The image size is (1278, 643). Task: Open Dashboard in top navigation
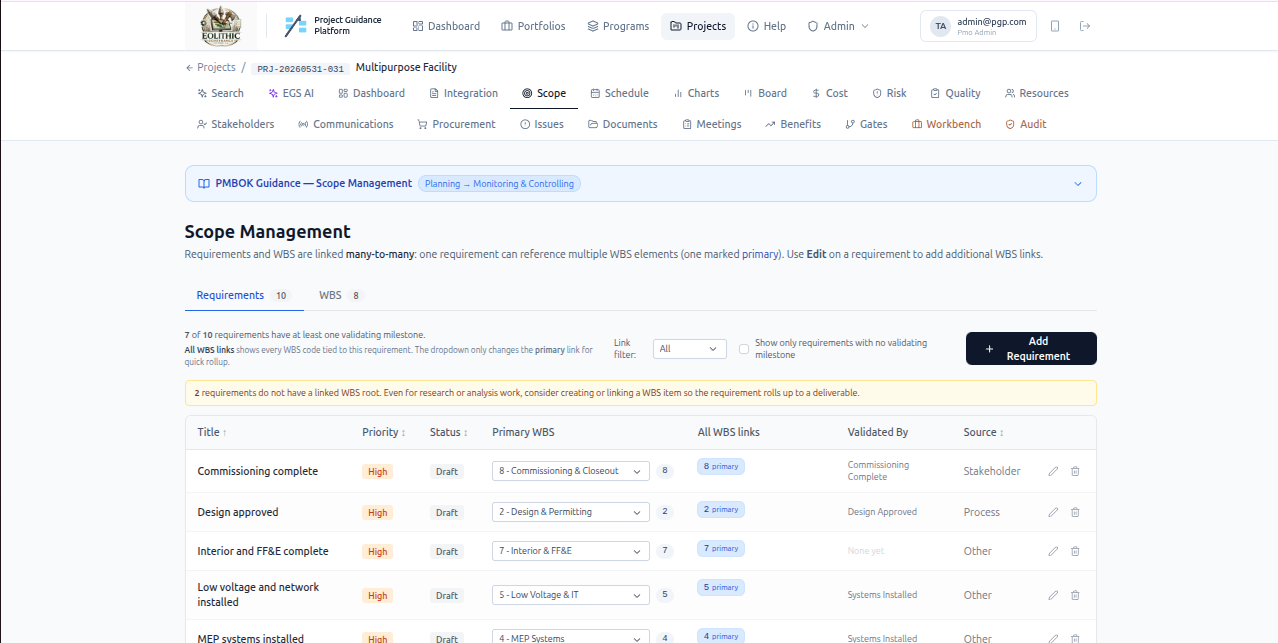pyautogui.click(x=446, y=26)
